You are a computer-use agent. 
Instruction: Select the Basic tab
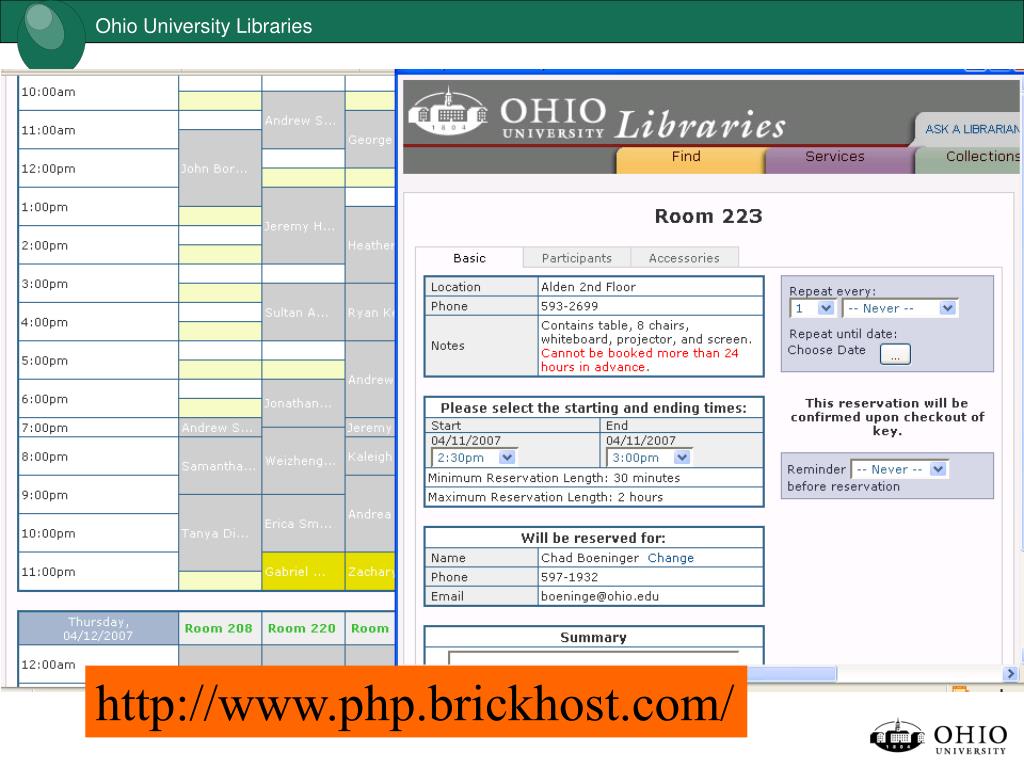coord(469,258)
